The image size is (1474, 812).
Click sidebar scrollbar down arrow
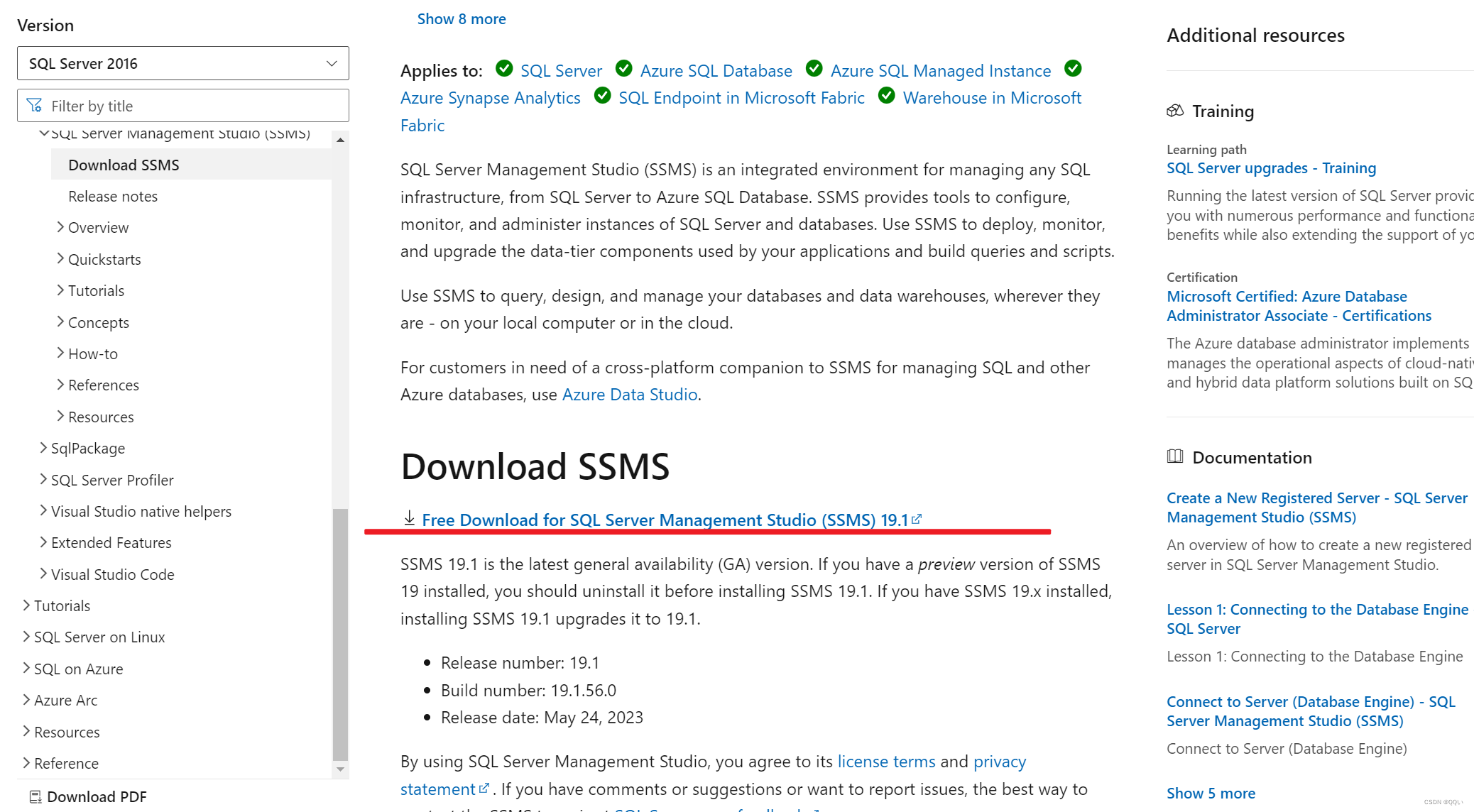pyautogui.click(x=340, y=769)
